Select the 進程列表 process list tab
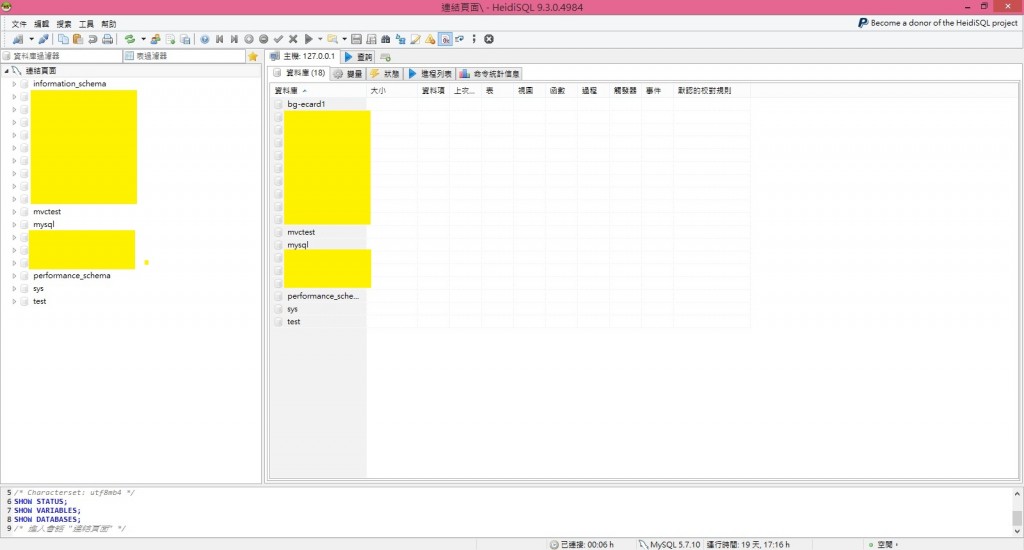Viewport: 1024px width, 550px height. click(430, 74)
